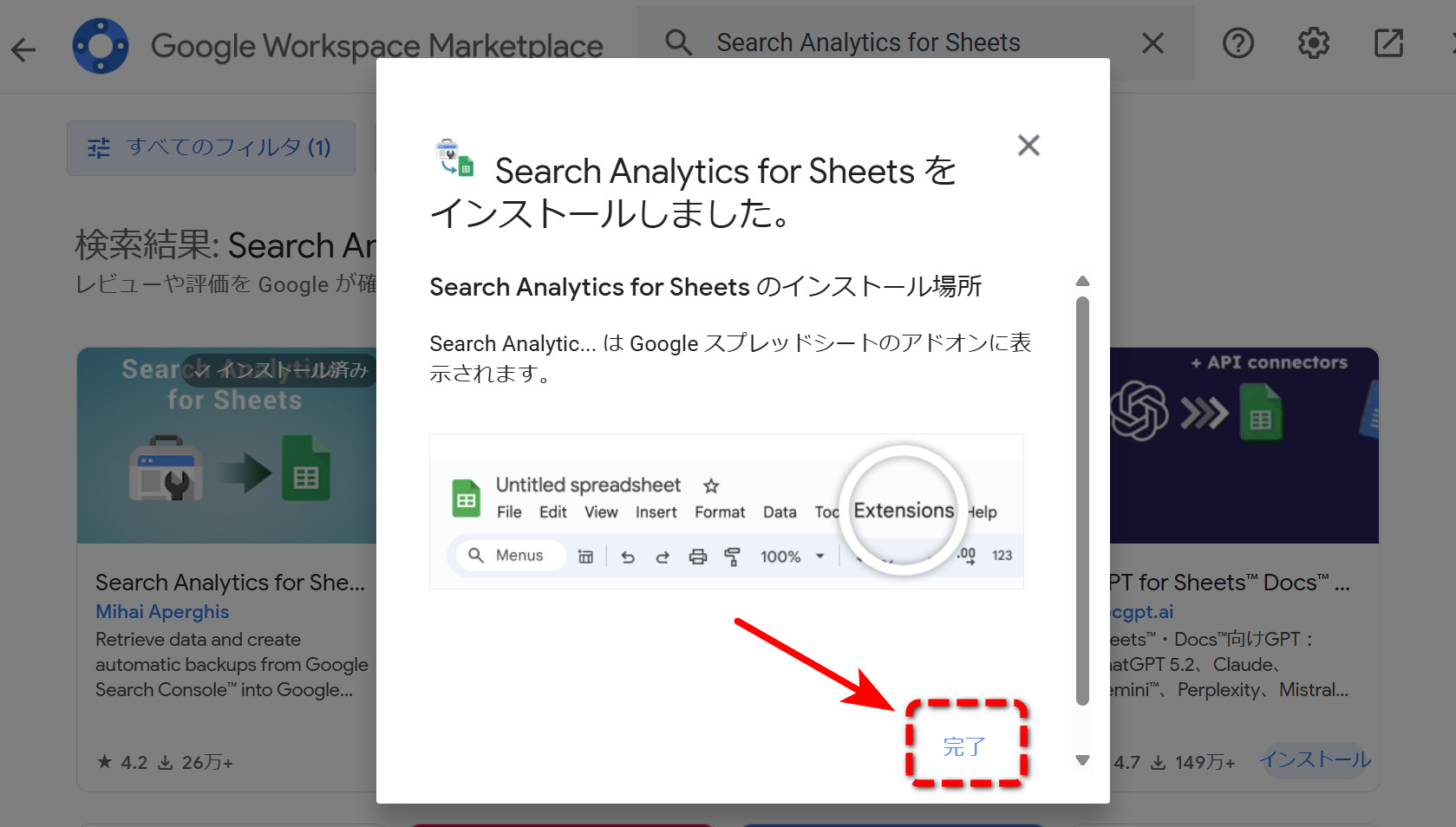Click the Search Analytics for Sheets card thumbnail

click(x=227, y=446)
